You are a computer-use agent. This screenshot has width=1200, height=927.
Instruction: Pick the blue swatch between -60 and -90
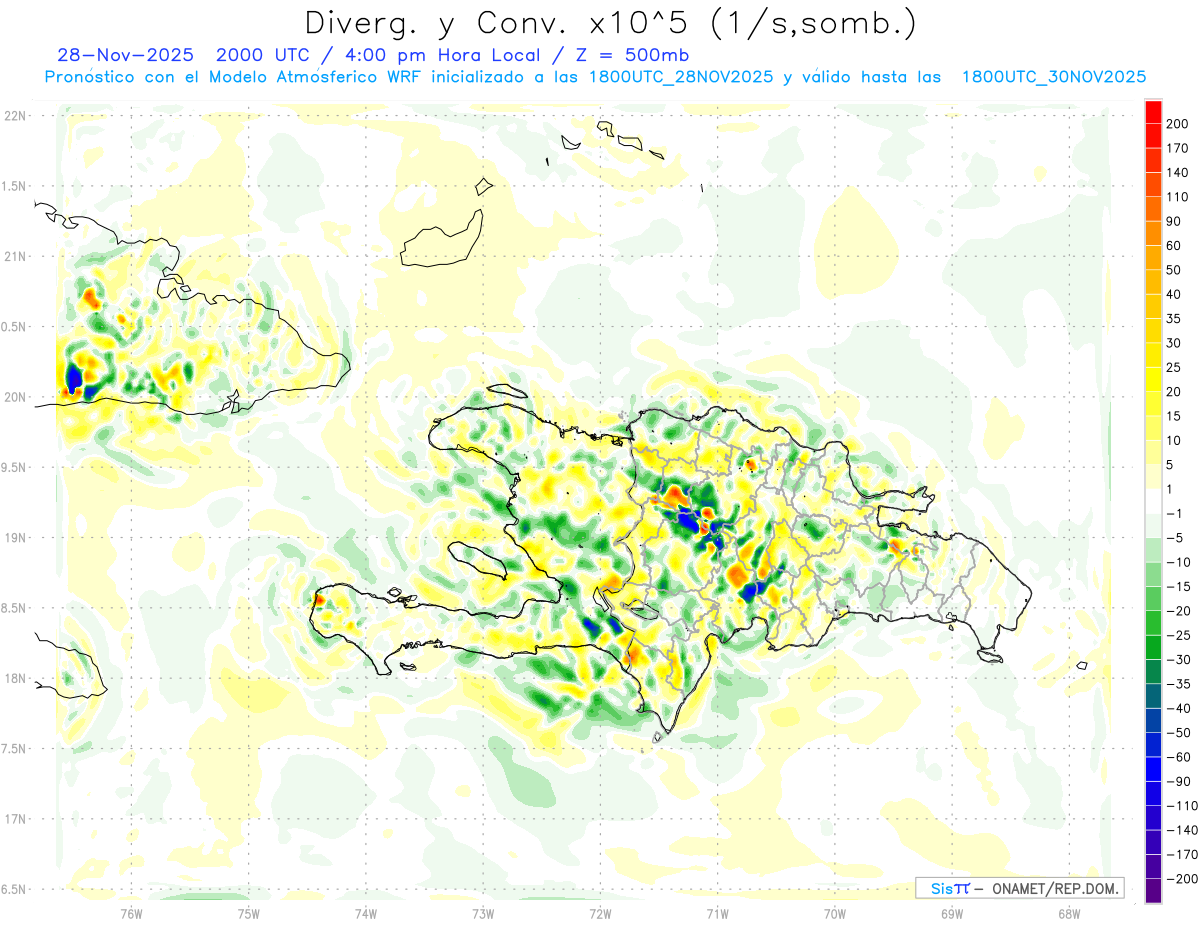pos(1154,769)
